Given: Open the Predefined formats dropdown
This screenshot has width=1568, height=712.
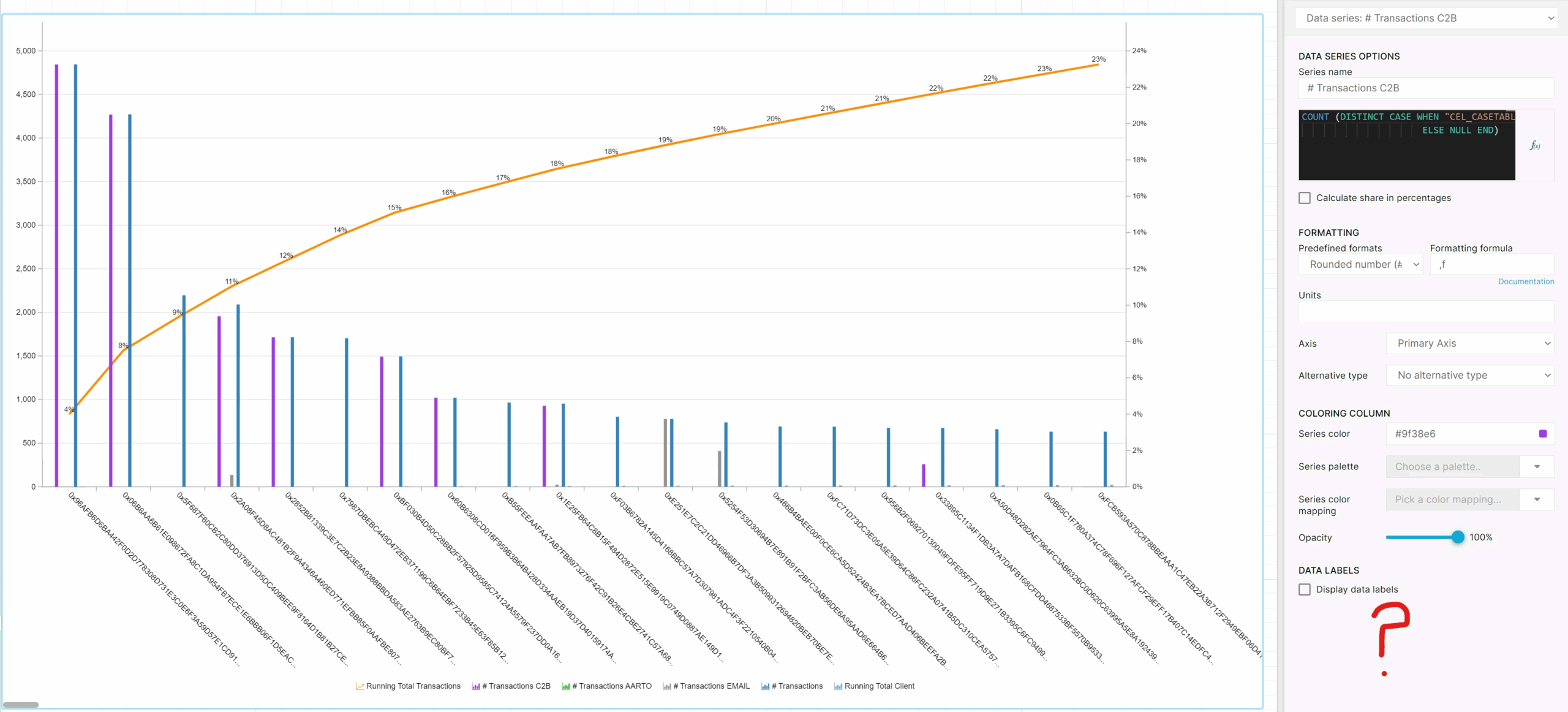Looking at the screenshot, I should click(x=1360, y=264).
